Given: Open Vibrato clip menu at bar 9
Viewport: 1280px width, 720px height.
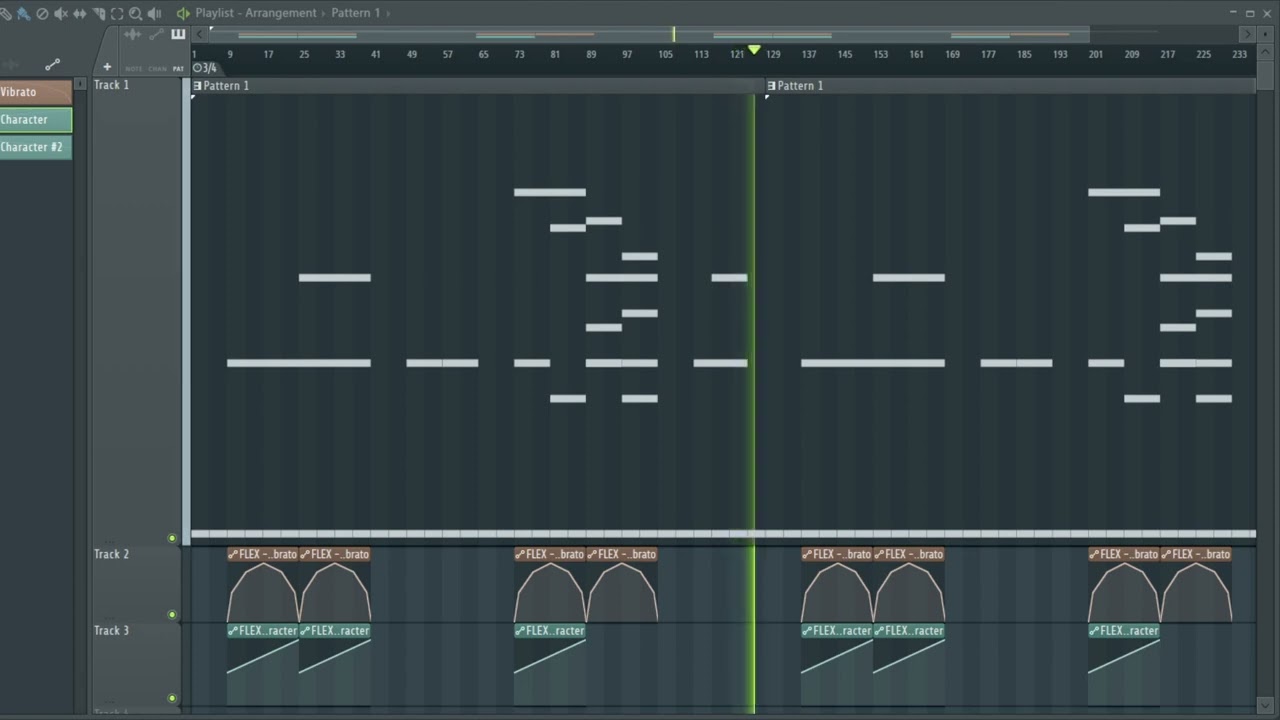Looking at the screenshot, I should [233, 554].
